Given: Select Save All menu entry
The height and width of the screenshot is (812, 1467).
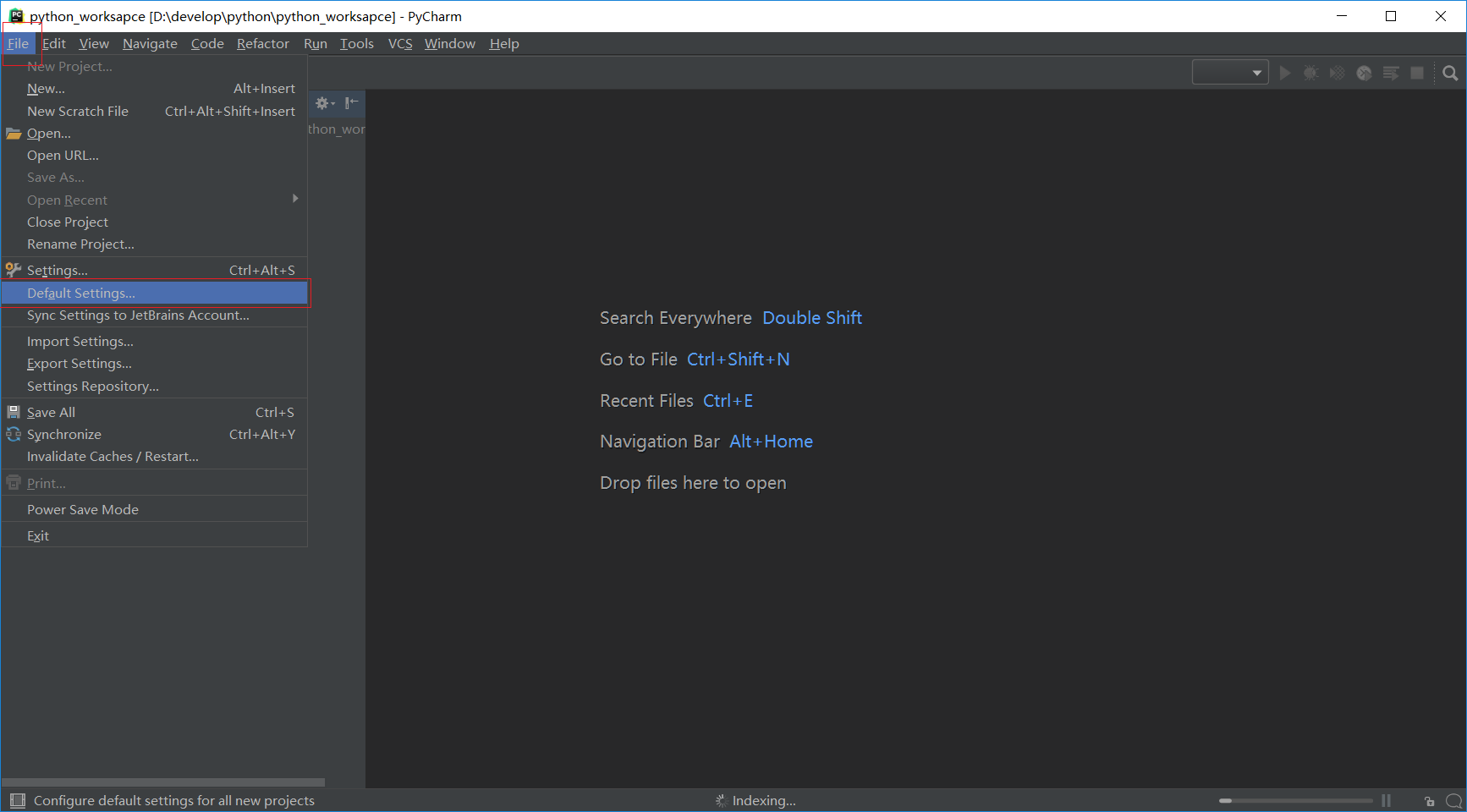Looking at the screenshot, I should pyautogui.click(x=155, y=412).
